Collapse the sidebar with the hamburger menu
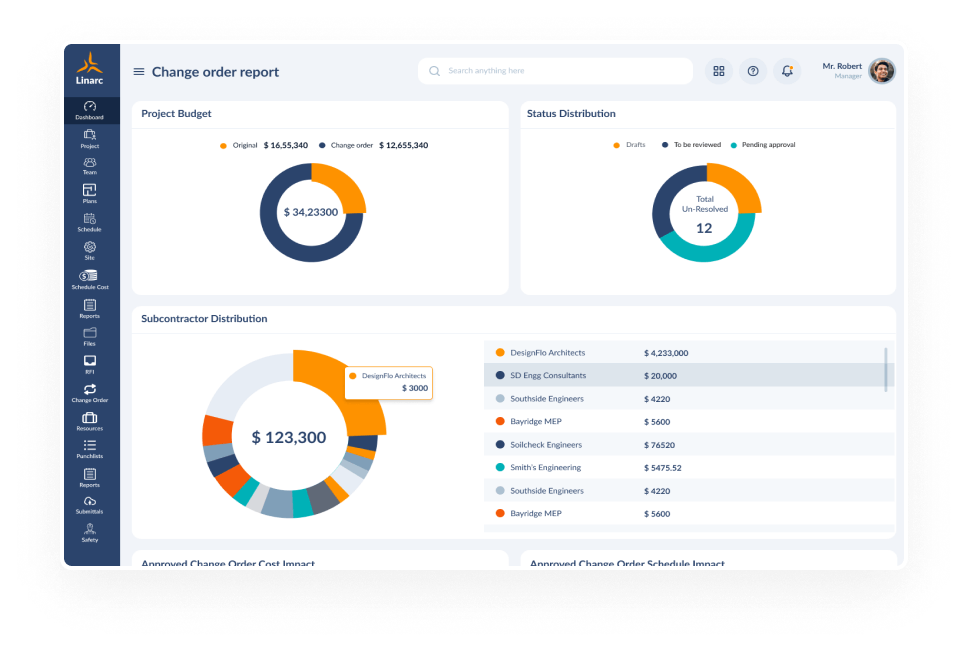The width and height of the screenshot is (968, 650). pyautogui.click(x=138, y=71)
